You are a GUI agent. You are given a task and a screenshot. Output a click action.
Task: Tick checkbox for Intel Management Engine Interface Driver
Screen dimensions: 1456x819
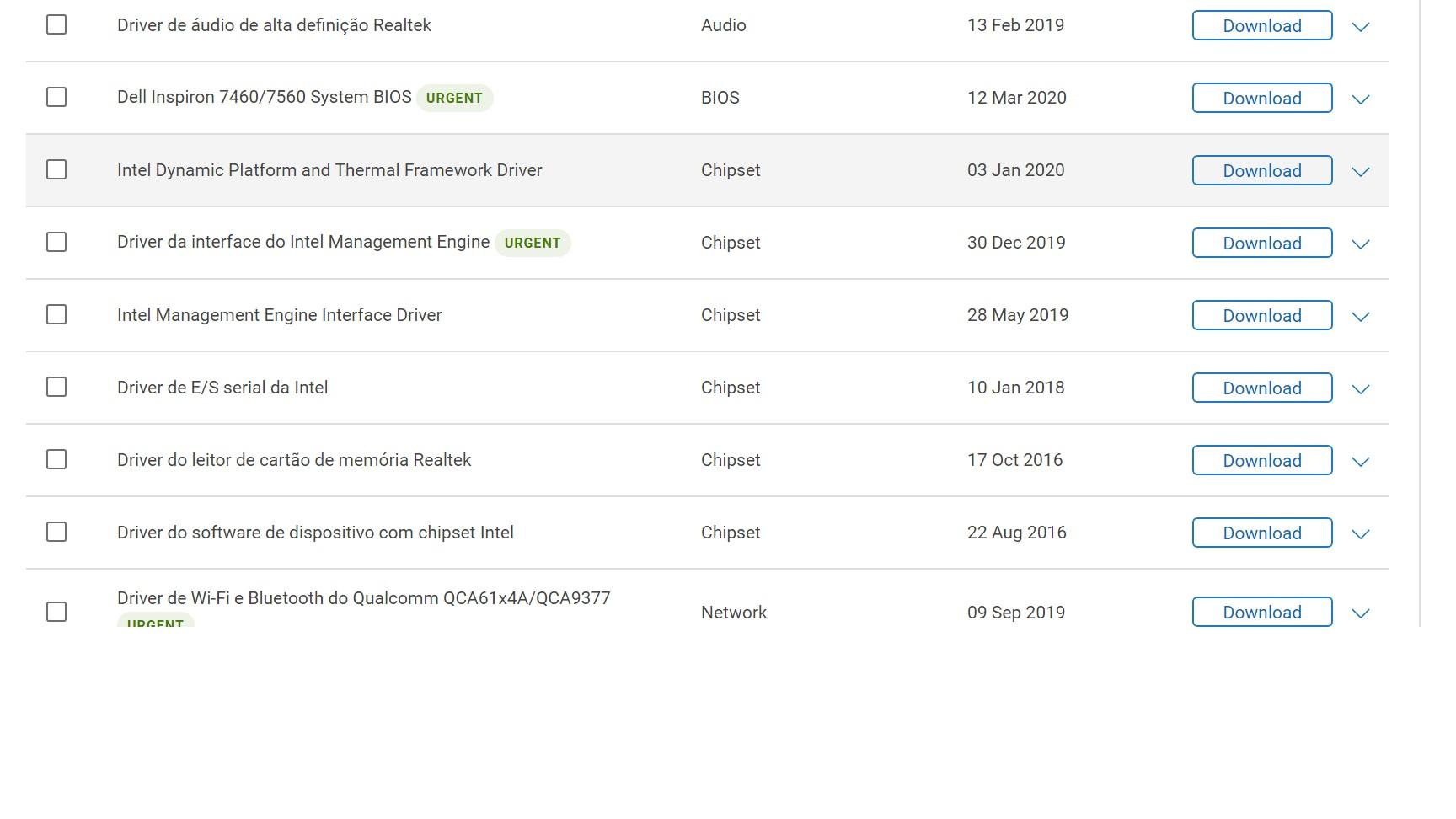coord(56,314)
